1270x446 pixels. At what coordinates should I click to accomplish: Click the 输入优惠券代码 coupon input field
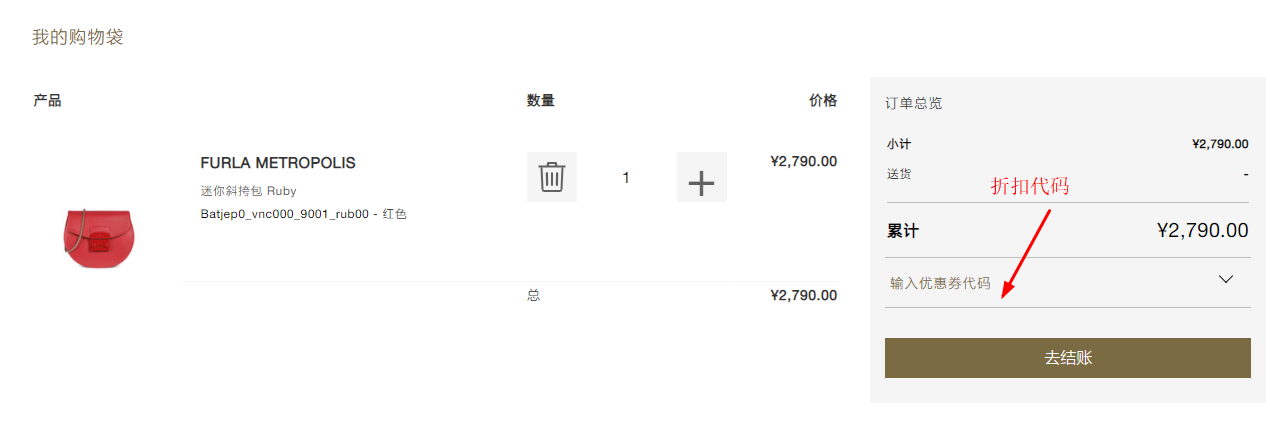click(1040, 283)
